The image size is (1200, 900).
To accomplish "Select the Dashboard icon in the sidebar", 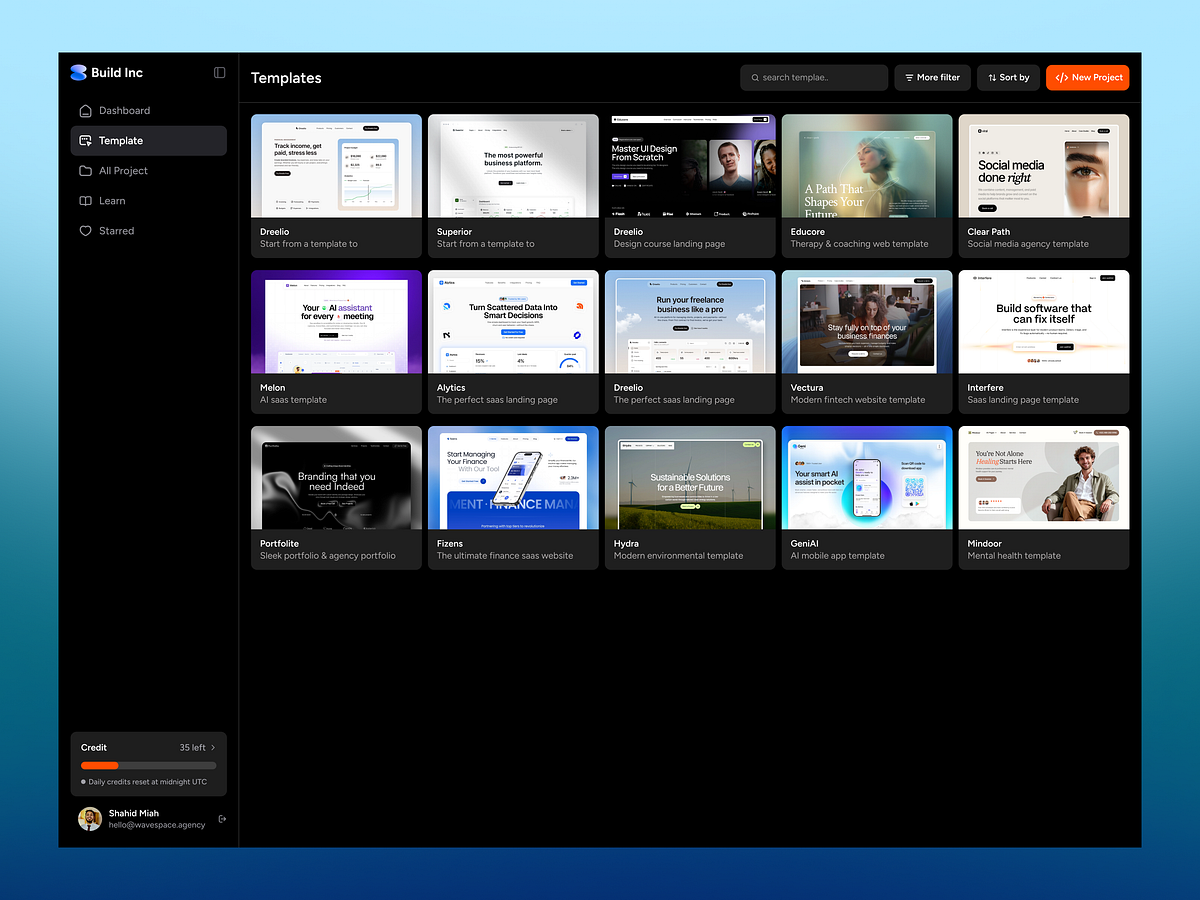I will (x=86, y=111).
